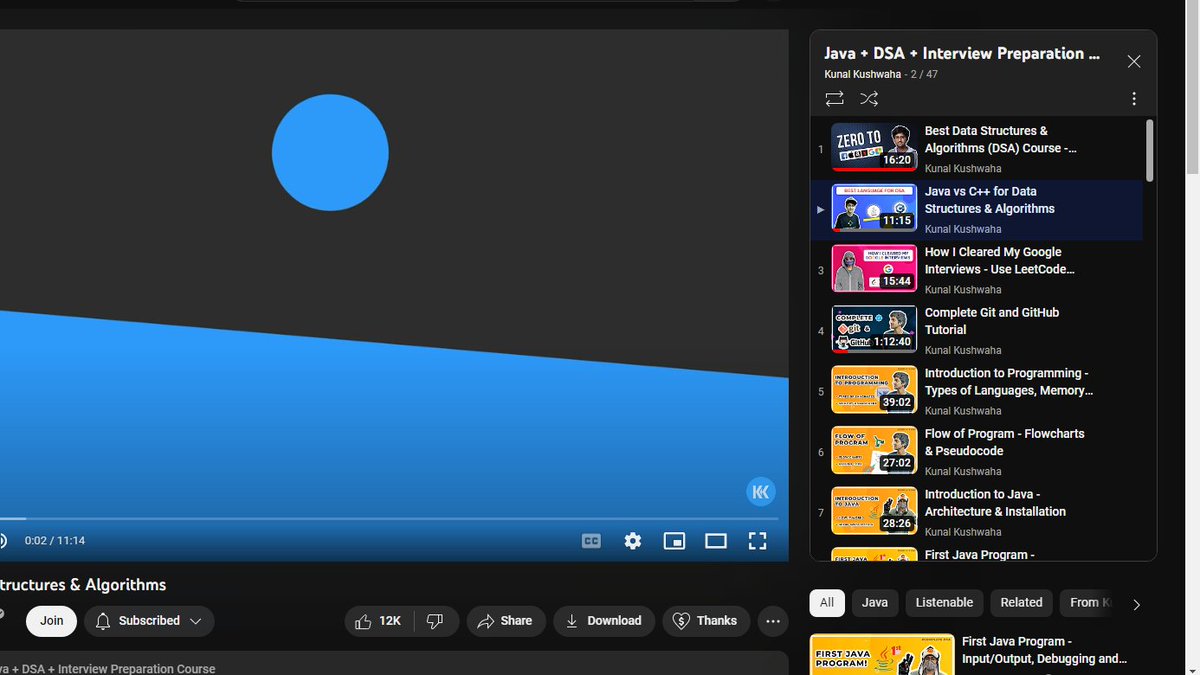Toggle shuffle playlist icon
This screenshot has height=675, width=1200.
[x=869, y=99]
